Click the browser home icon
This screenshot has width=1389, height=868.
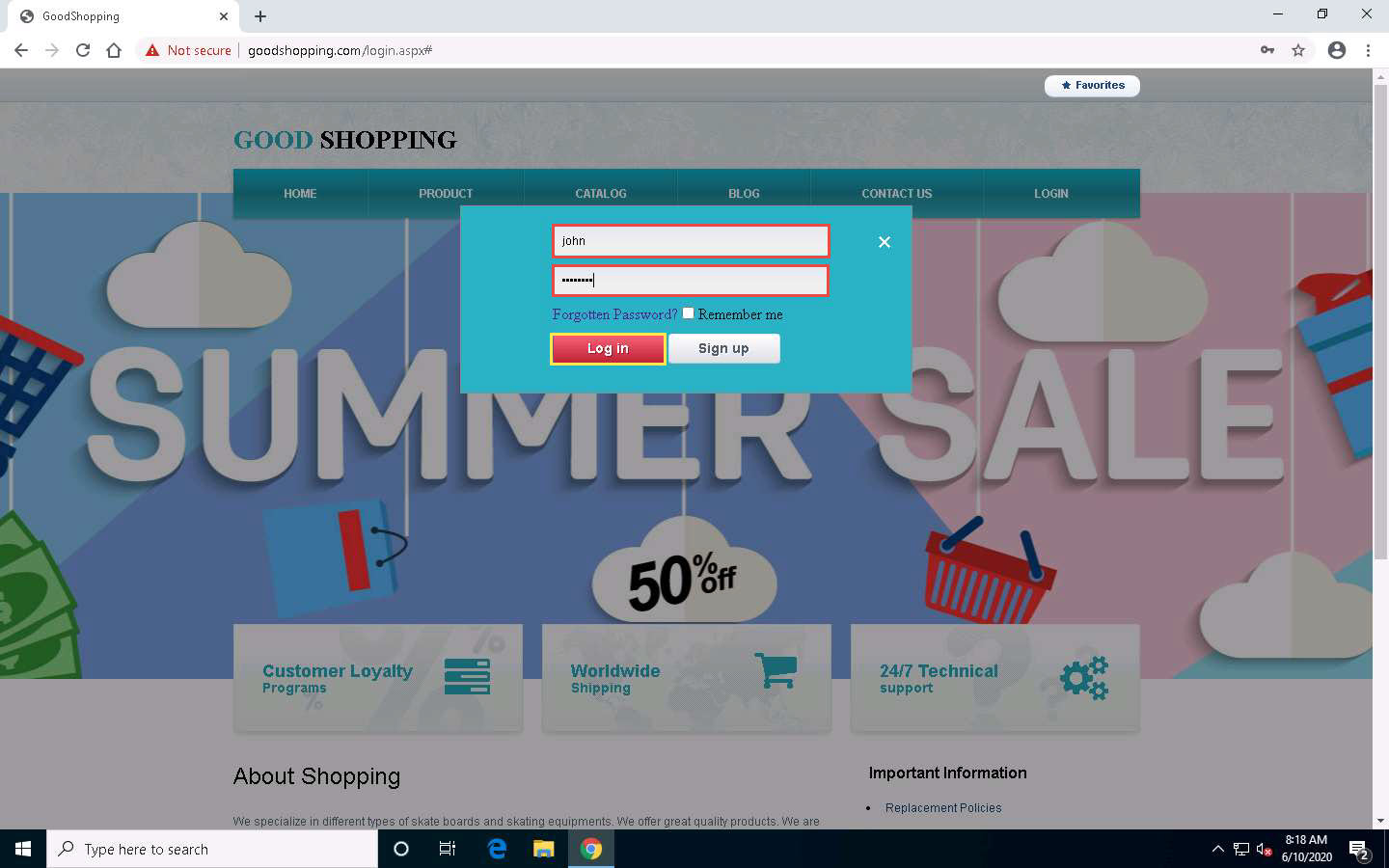[114, 50]
